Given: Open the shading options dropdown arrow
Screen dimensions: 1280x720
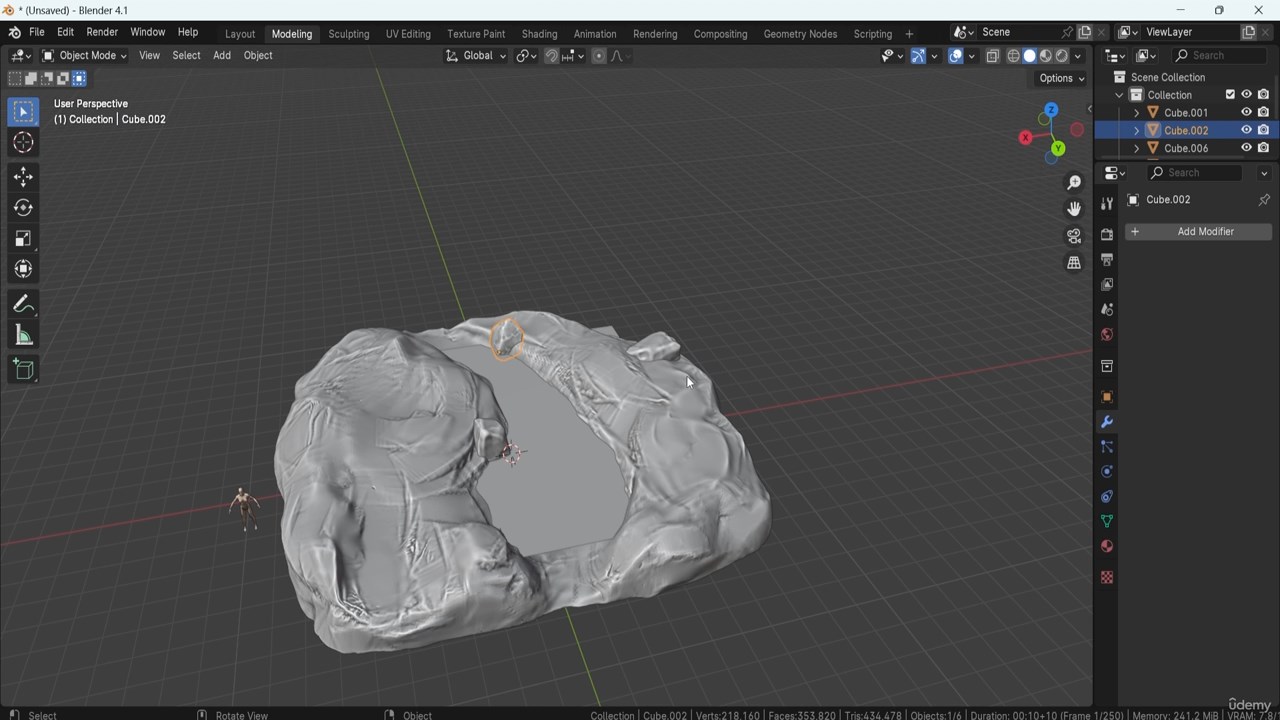Looking at the screenshot, I should [1078, 56].
